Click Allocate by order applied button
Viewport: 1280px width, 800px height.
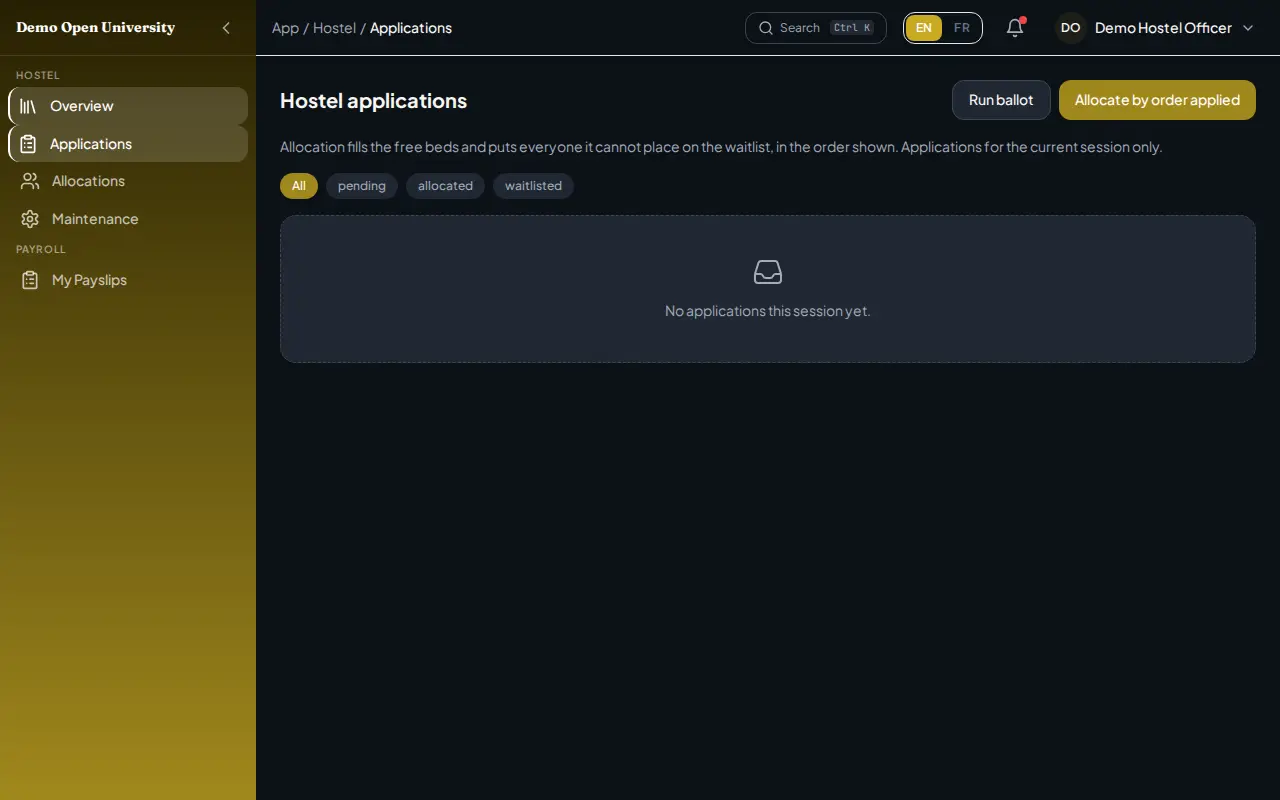coord(1157,100)
